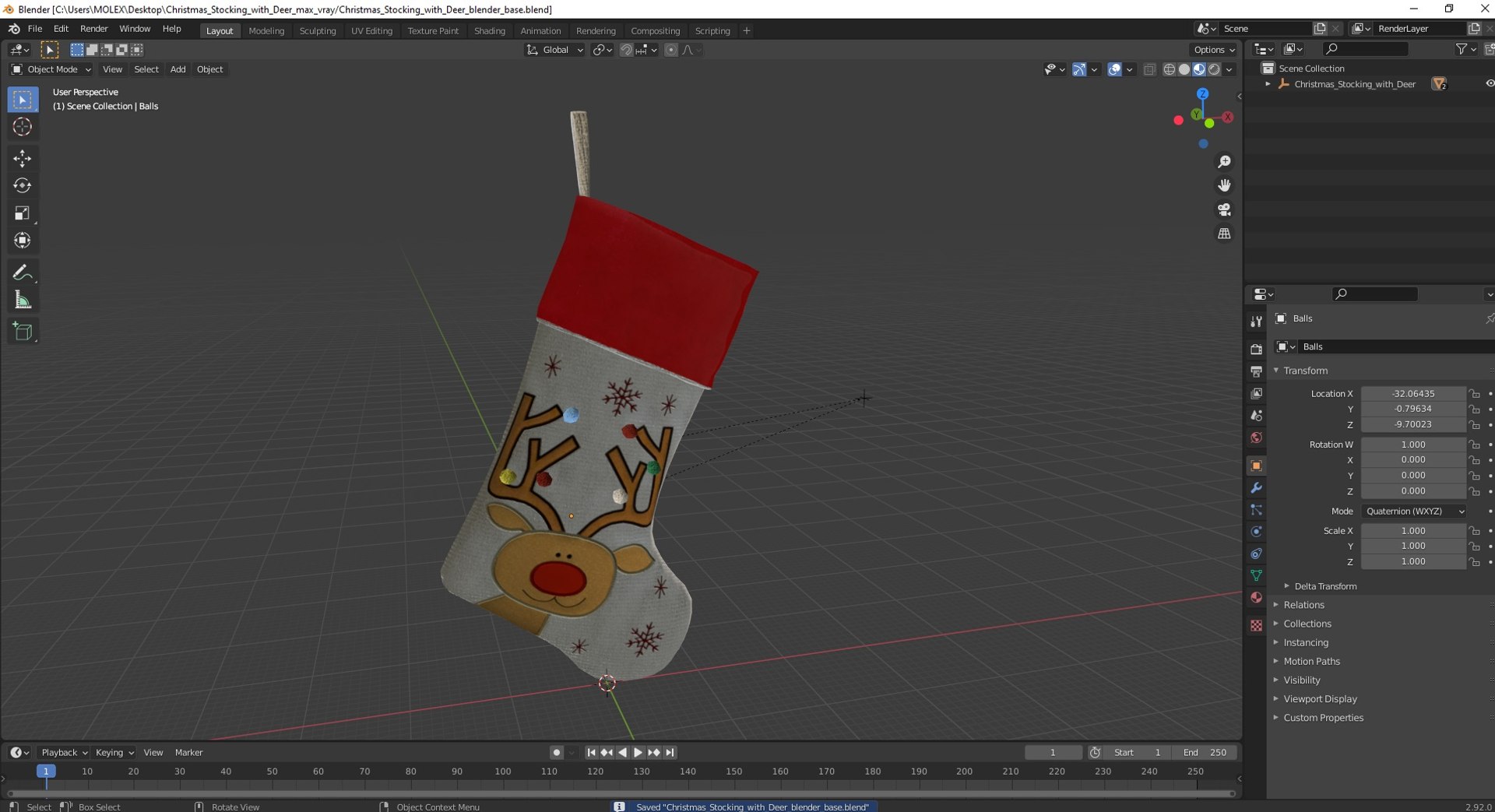
Task: Activate the Select Box tool
Action: pyautogui.click(x=23, y=100)
